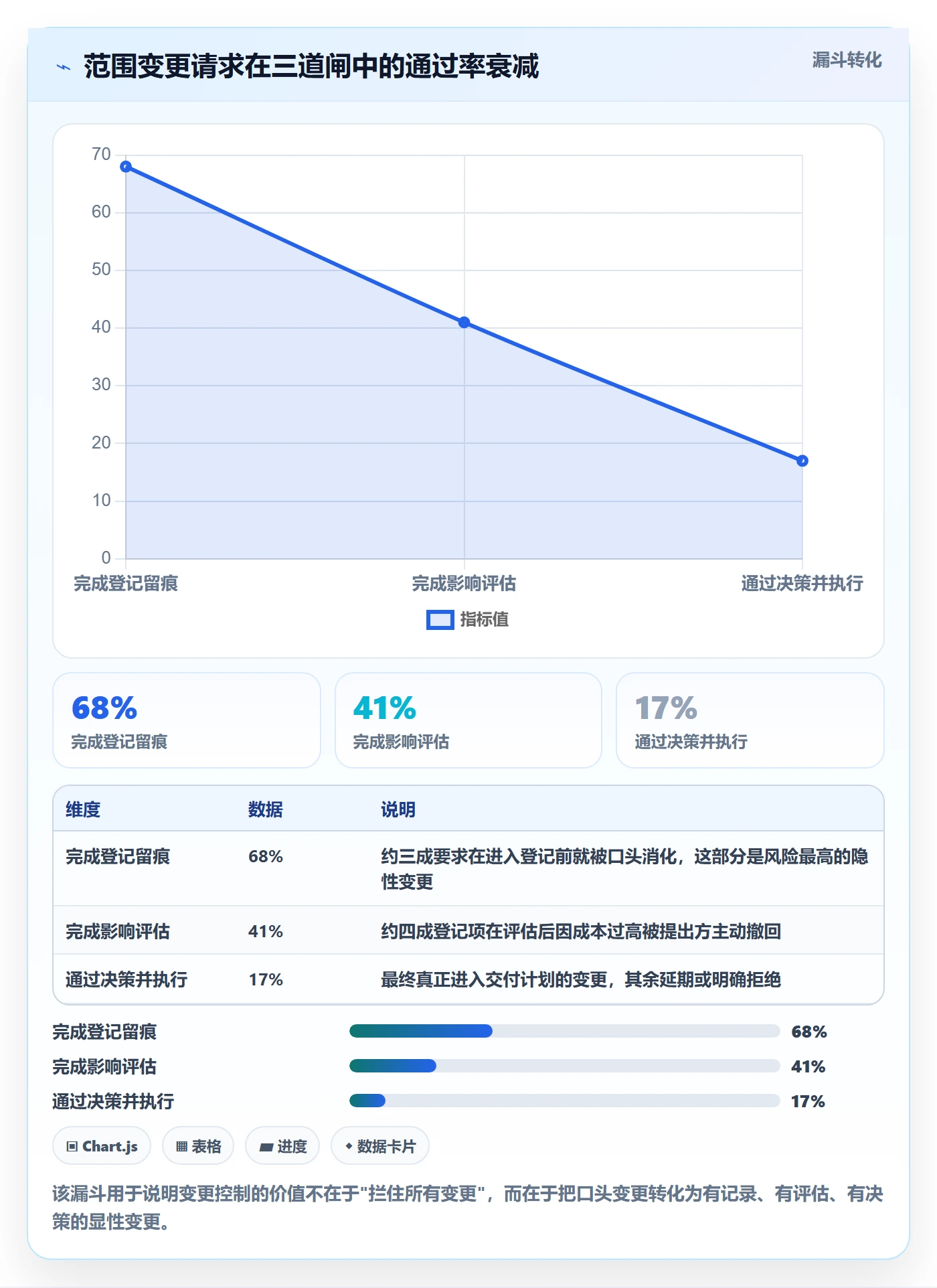Click the x-axis label 通过决策并执行
Image resolution: width=937 pixels, height=1288 pixels.
pyautogui.click(x=802, y=584)
